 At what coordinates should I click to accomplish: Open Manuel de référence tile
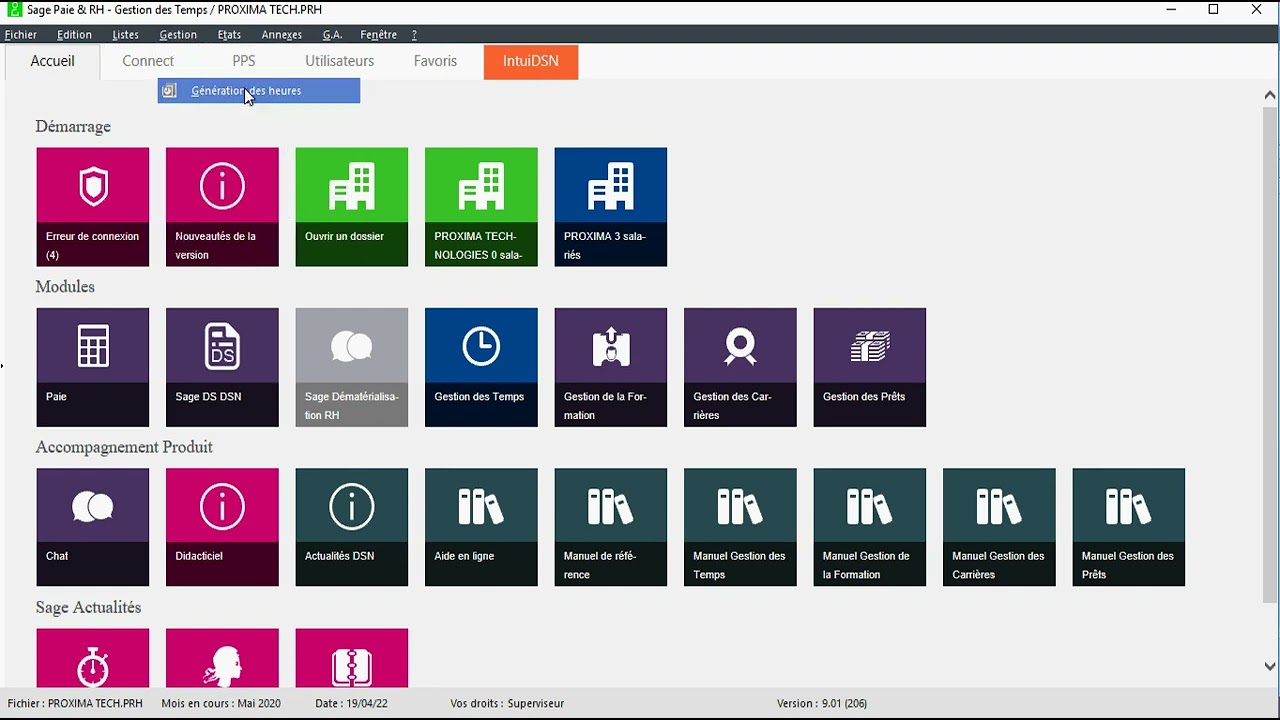click(x=610, y=527)
